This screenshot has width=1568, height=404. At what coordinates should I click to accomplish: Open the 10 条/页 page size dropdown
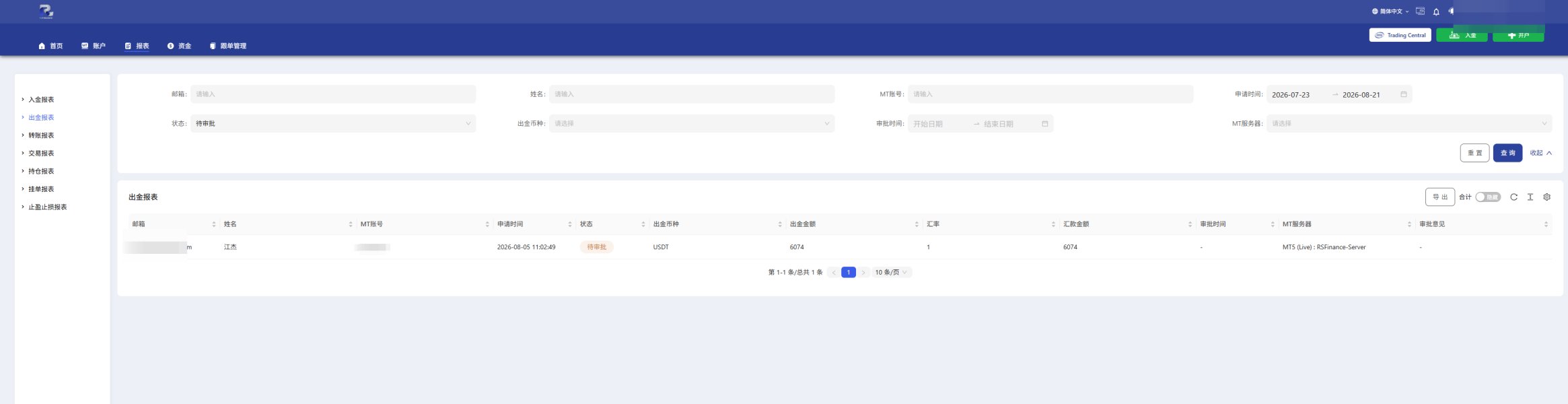(892, 273)
